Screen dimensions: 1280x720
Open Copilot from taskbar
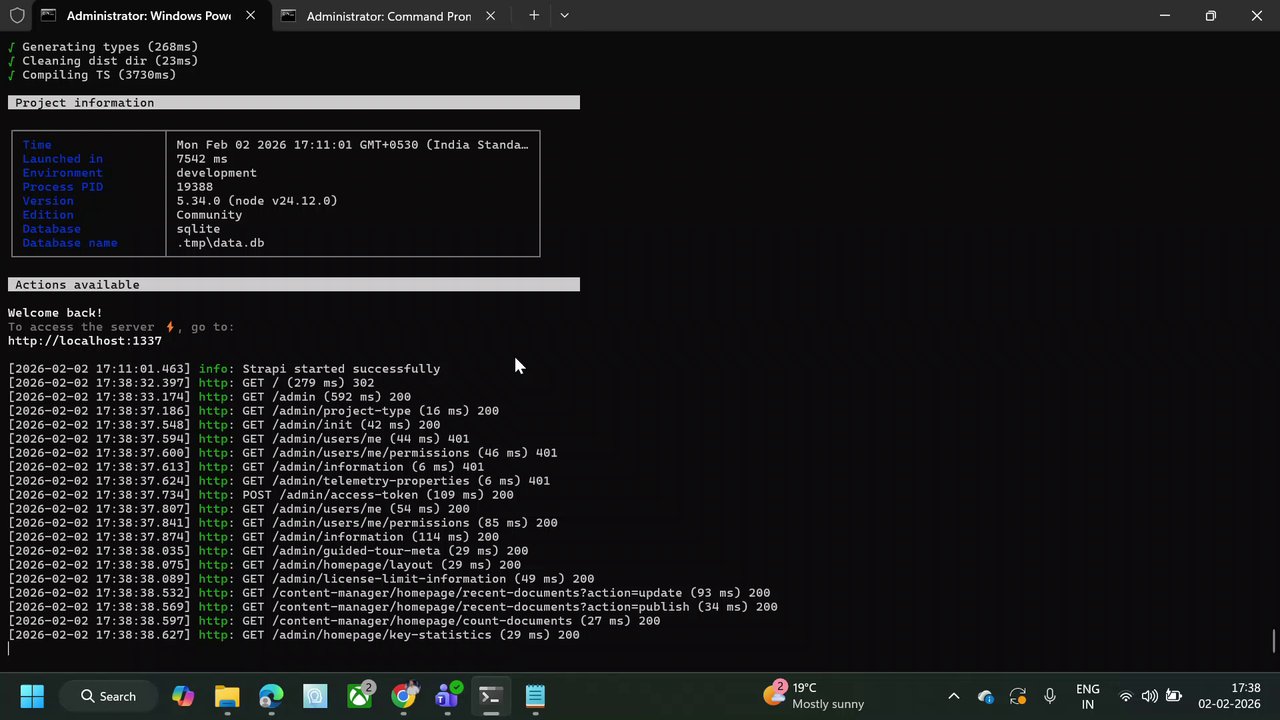pos(183,696)
